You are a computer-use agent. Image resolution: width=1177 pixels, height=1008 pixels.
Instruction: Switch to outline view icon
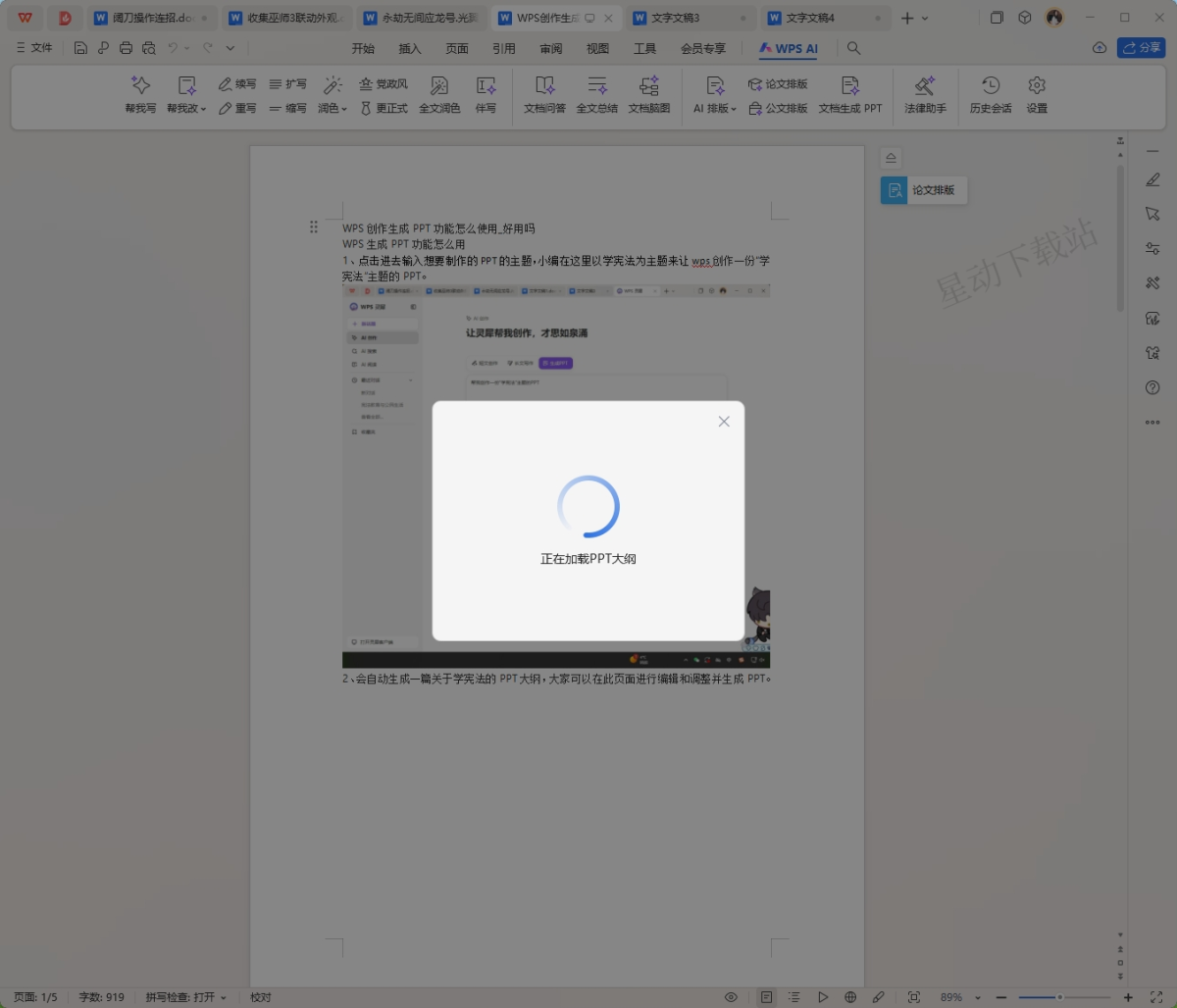794,997
